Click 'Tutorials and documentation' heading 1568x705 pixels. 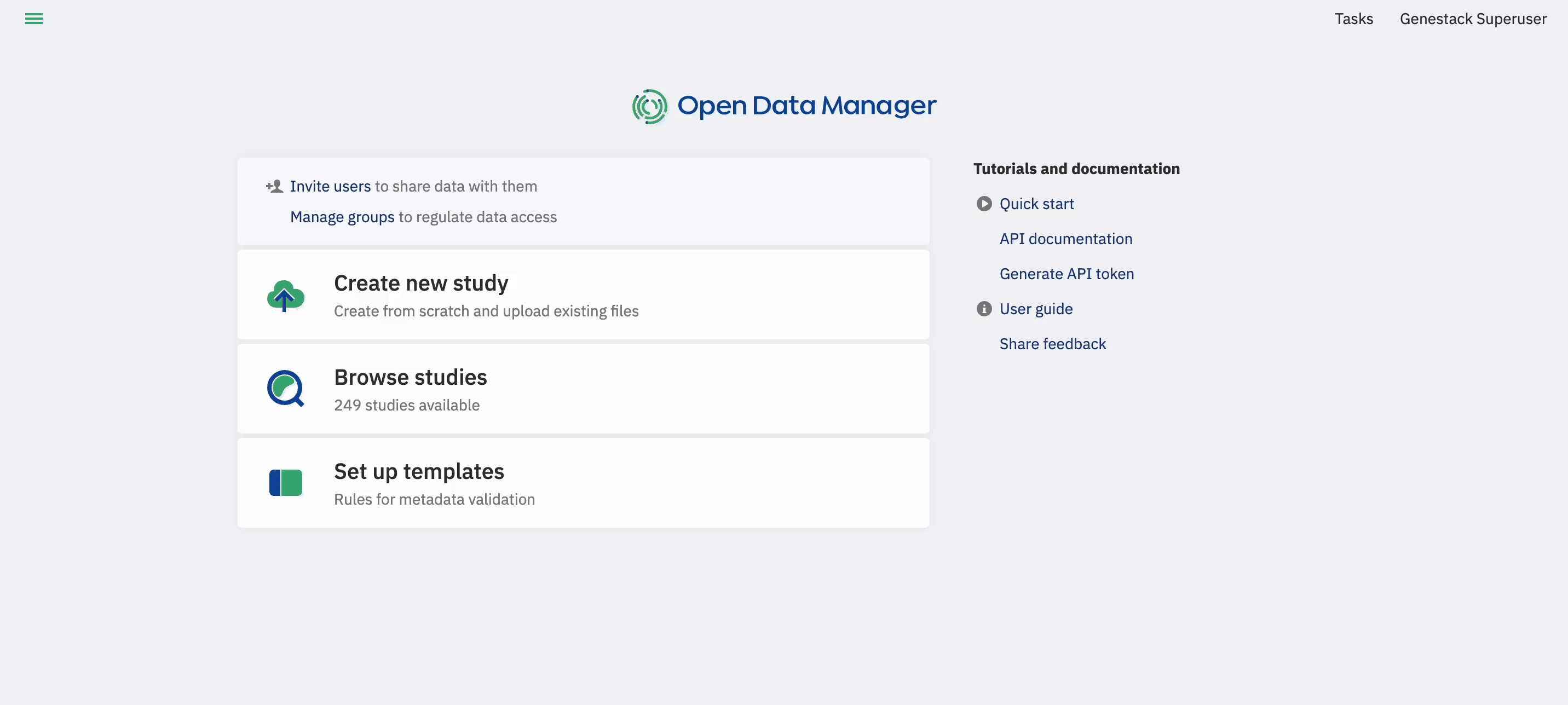pyautogui.click(x=1076, y=169)
